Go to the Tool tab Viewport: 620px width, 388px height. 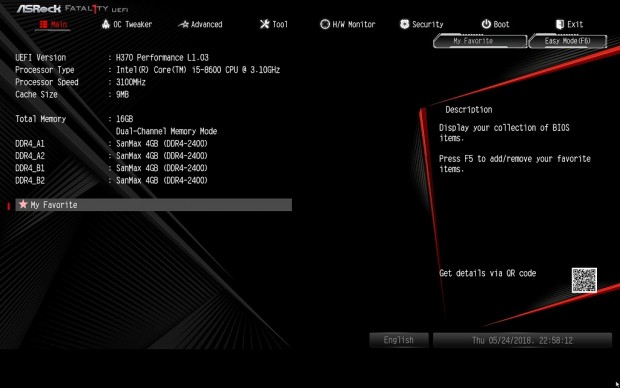(x=280, y=25)
